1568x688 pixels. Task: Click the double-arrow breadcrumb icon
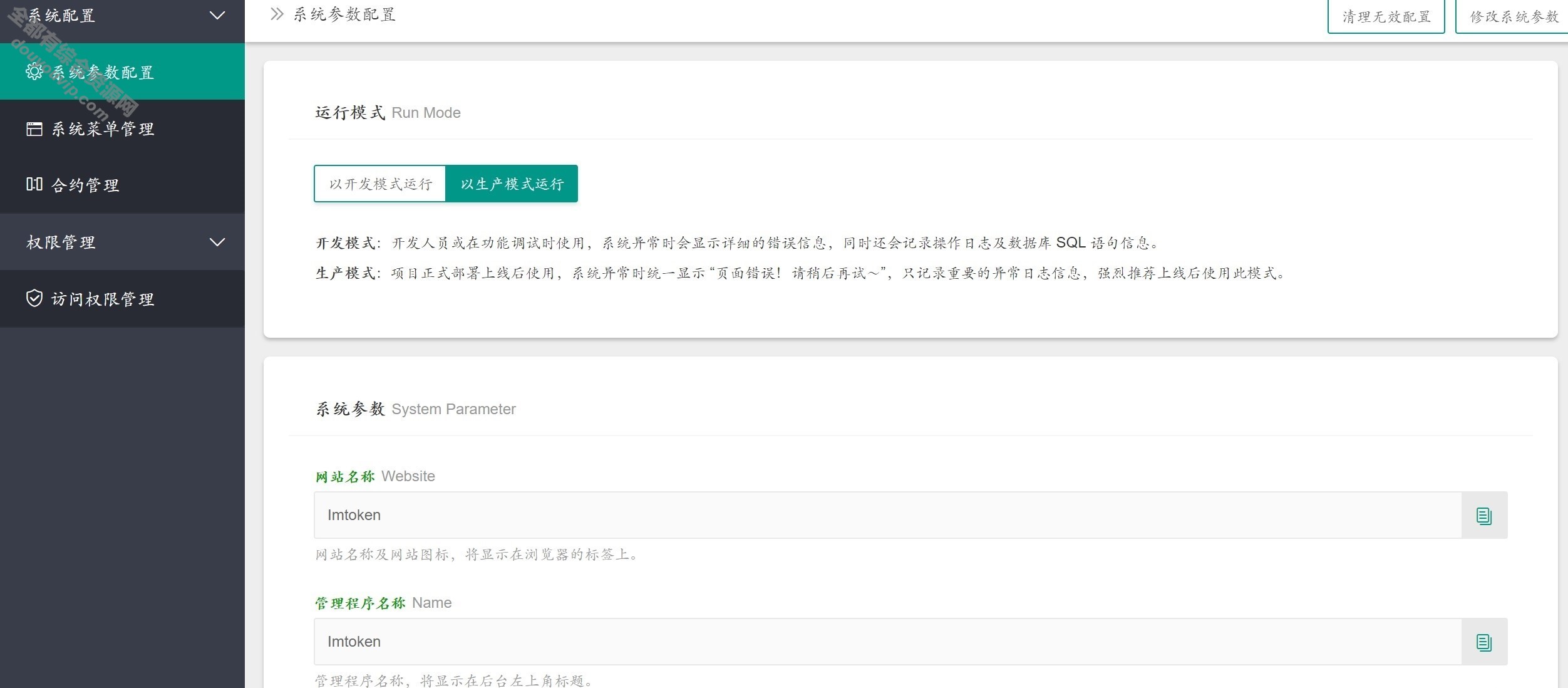[x=277, y=14]
